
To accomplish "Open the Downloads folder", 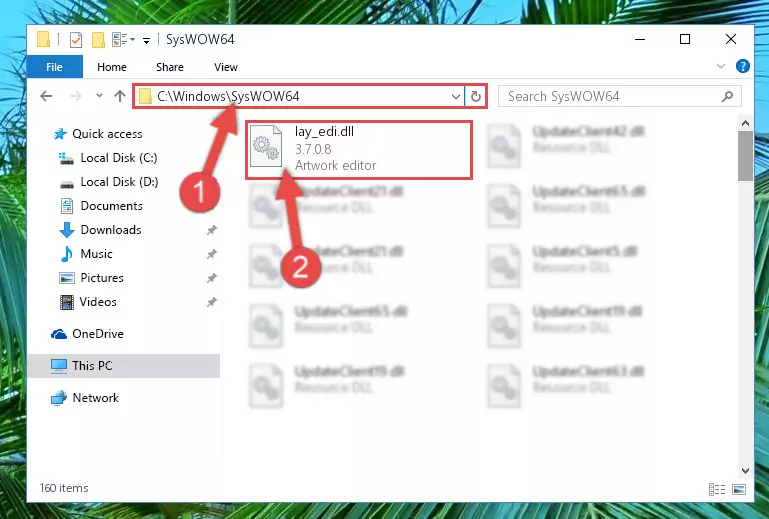I will [111, 230].
